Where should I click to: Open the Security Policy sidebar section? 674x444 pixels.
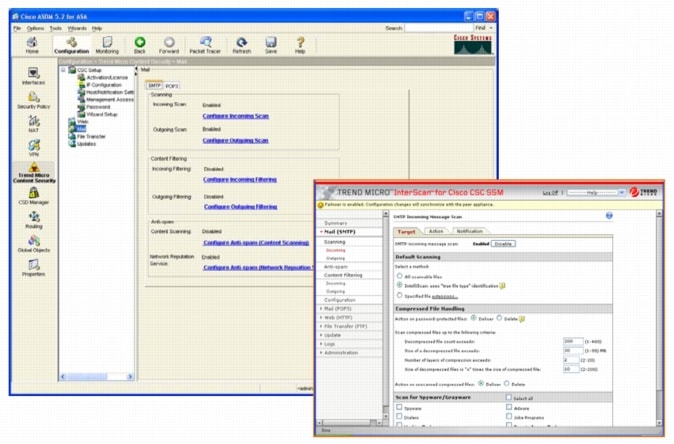point(34,100)
